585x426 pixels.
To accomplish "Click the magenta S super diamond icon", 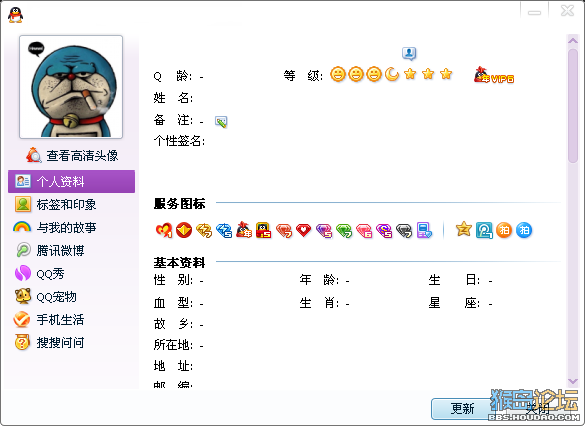I will point(384,230).
